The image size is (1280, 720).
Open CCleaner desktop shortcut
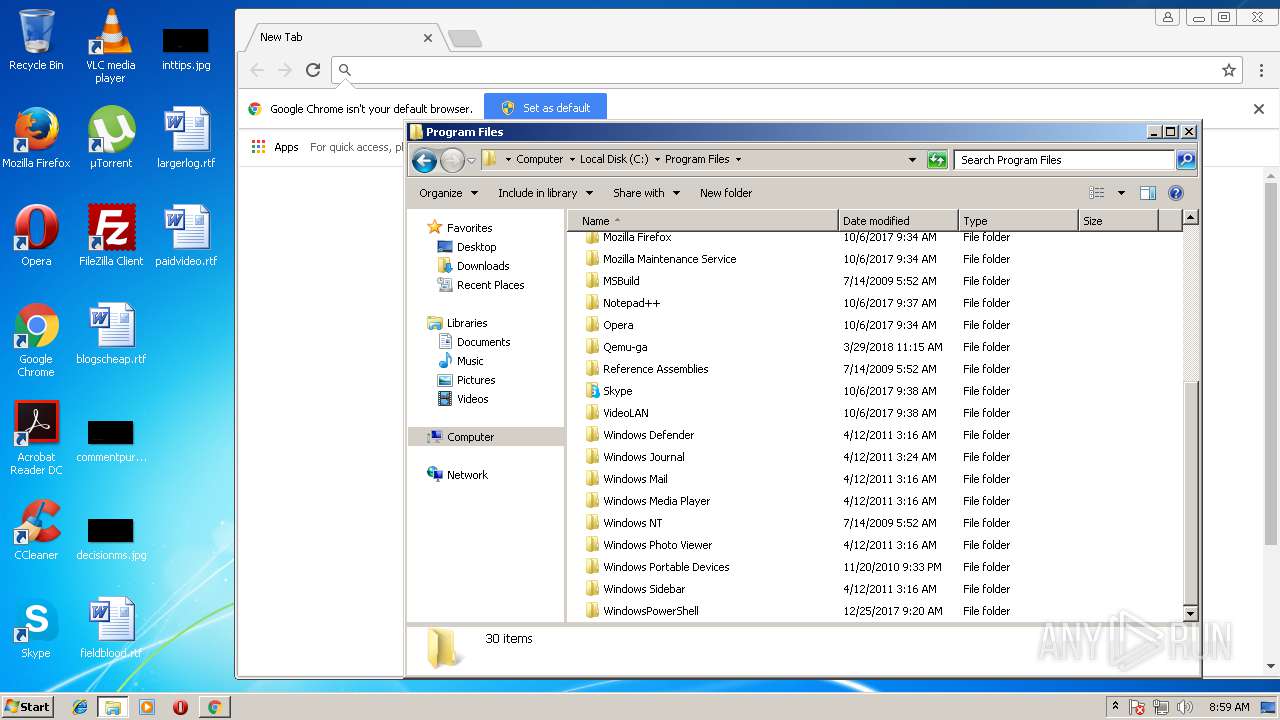(36, 530)
